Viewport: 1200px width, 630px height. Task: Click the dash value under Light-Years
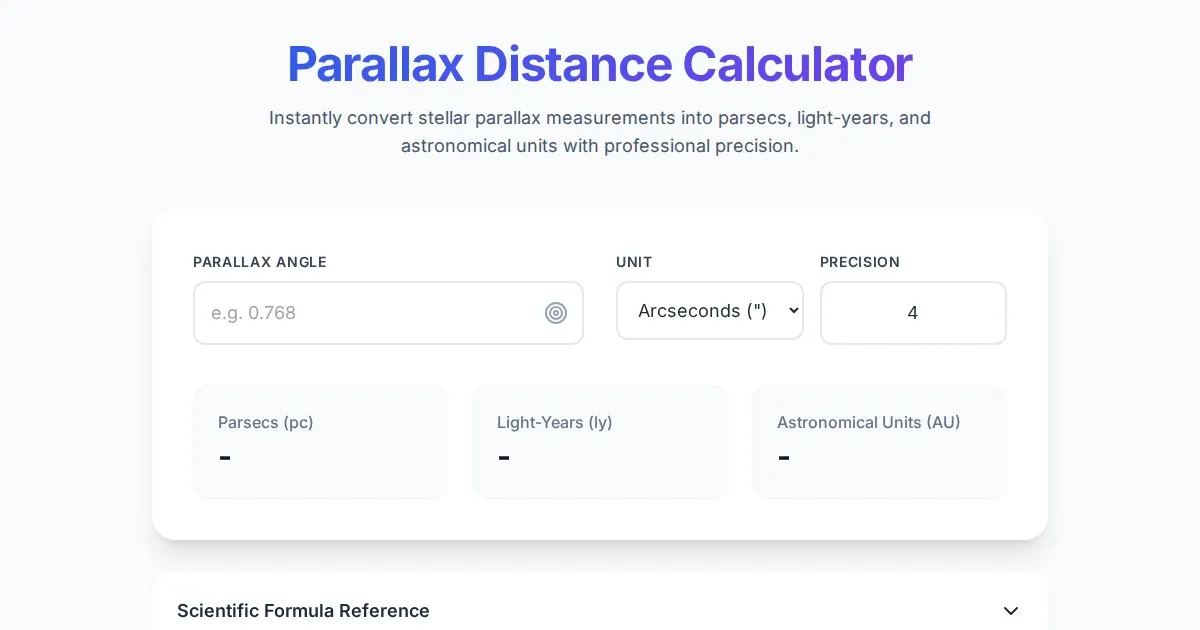click(504, 457)
